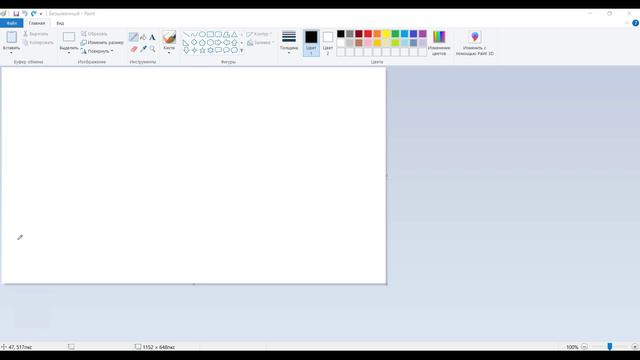
Task: Select the Text tool (letter A)
Action: [x=152, y=37]
